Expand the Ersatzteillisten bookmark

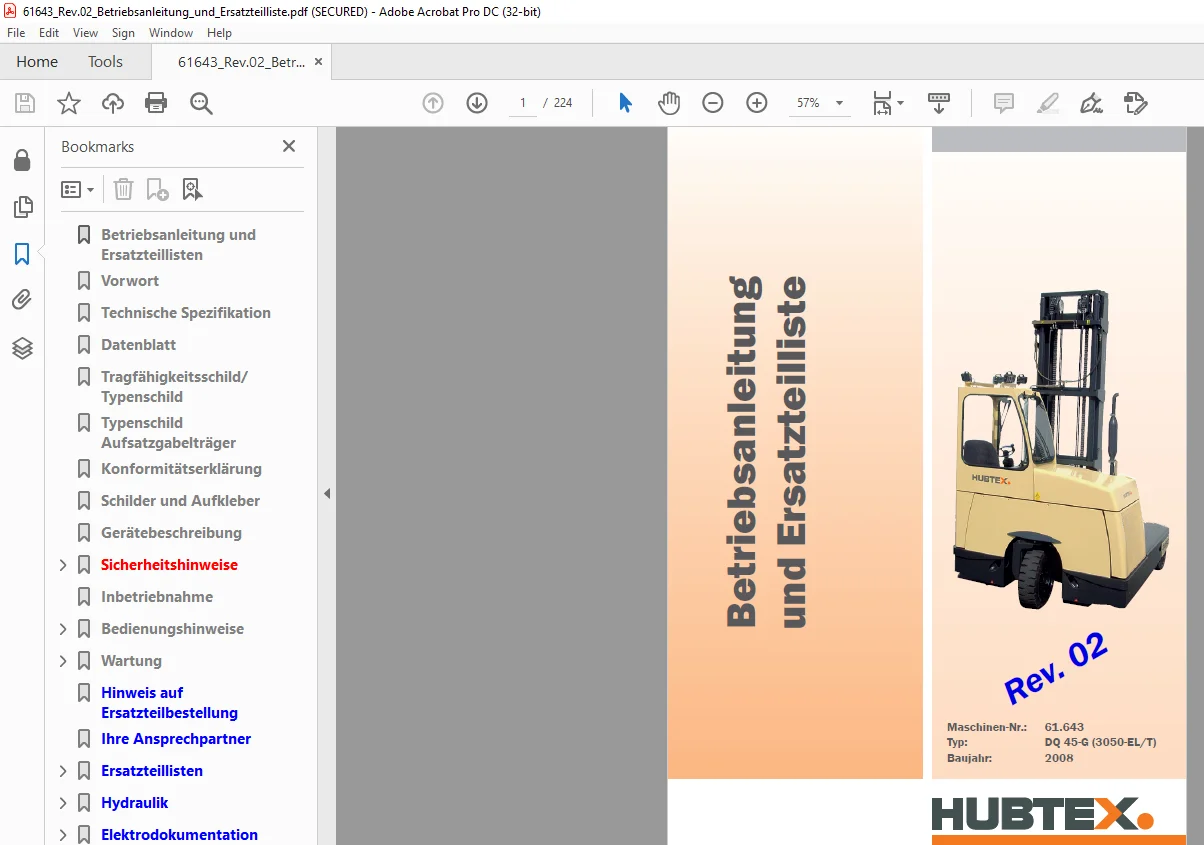point(63,771)
